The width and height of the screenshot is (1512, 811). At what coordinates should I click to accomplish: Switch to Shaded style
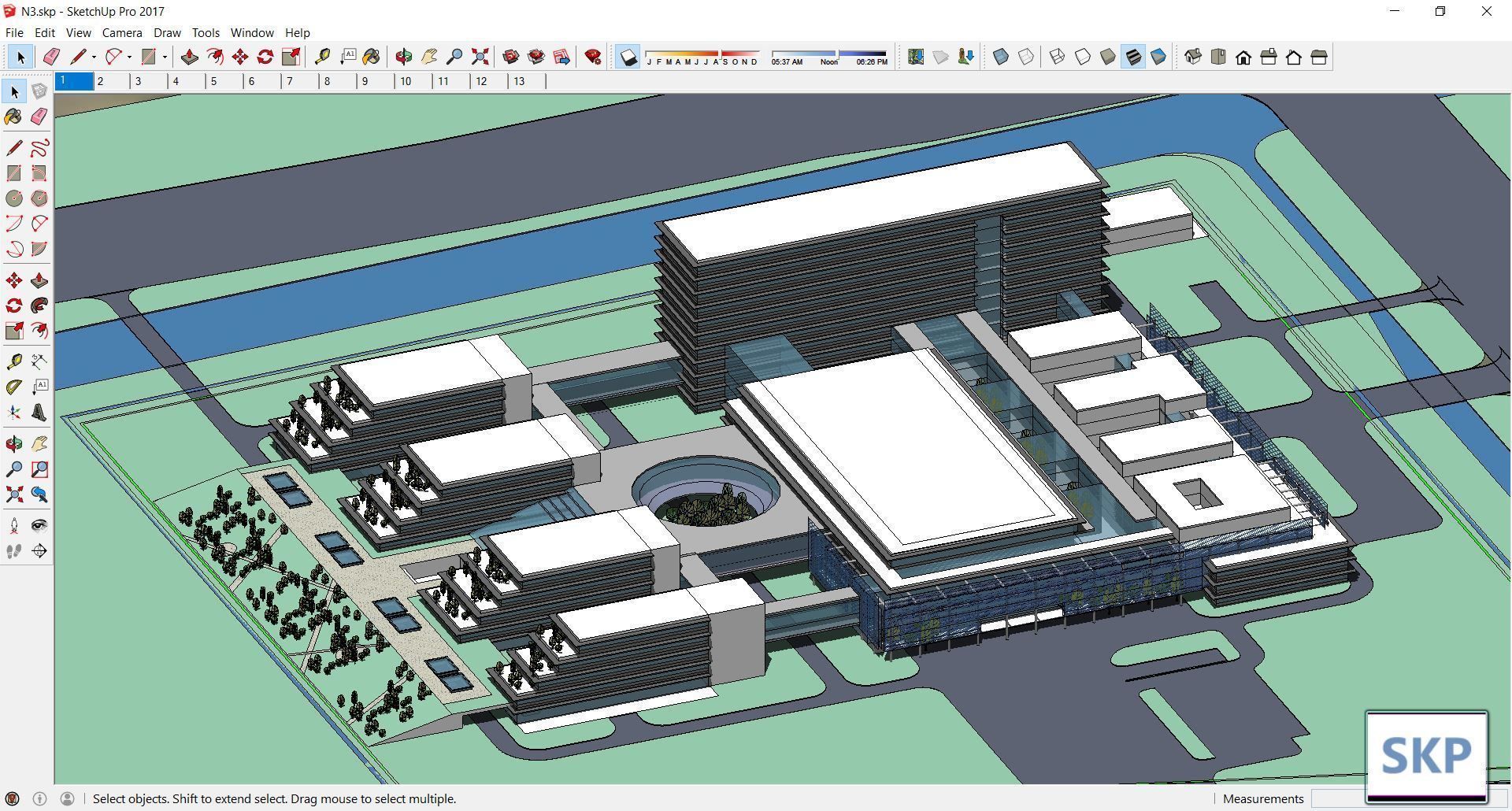click(x=1108, y=57)
